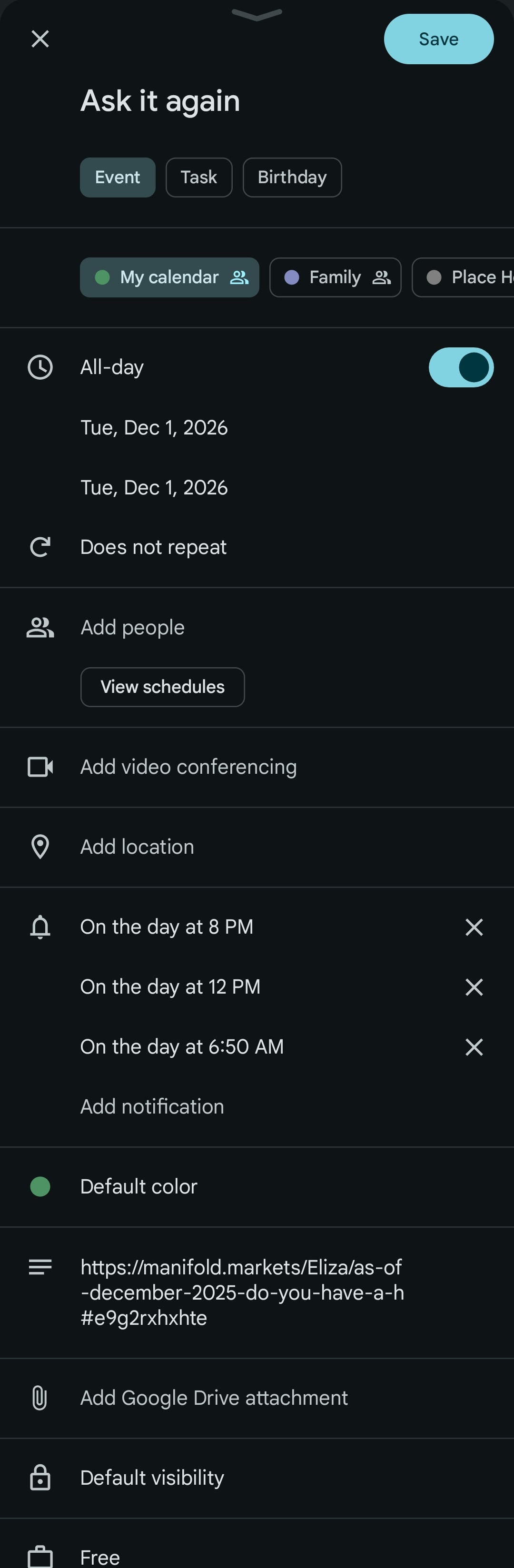
Task: Edit the event title Ask it again
Action: (x=160, y=101)
